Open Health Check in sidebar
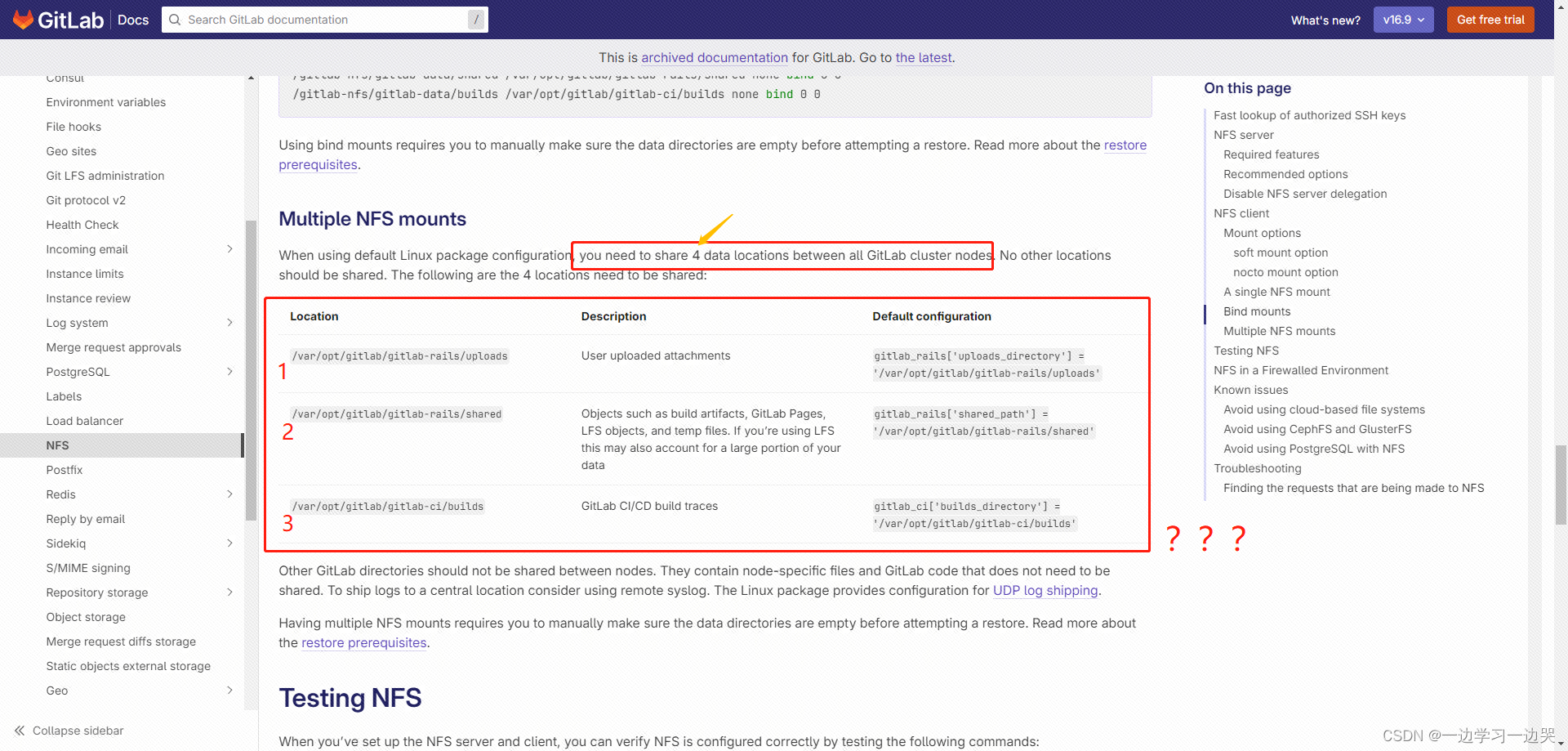The height and width of the screenshot is (751, 1568). click(82, 225)
